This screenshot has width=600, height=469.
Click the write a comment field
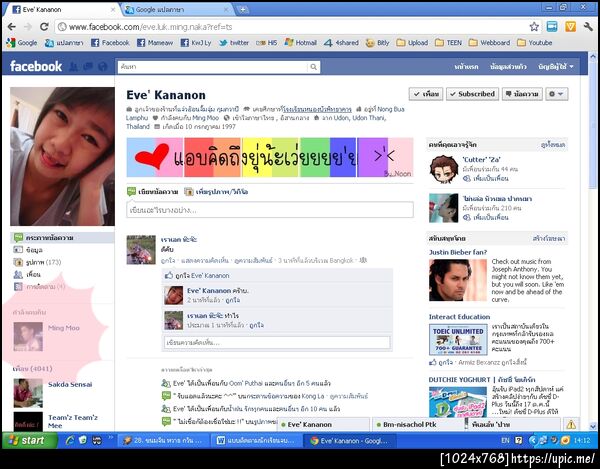(277, 342)
